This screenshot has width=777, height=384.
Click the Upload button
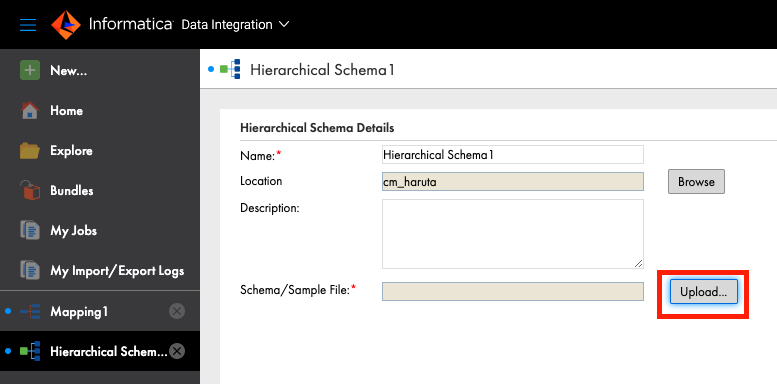pyautogui.click(x=704, y=292)
